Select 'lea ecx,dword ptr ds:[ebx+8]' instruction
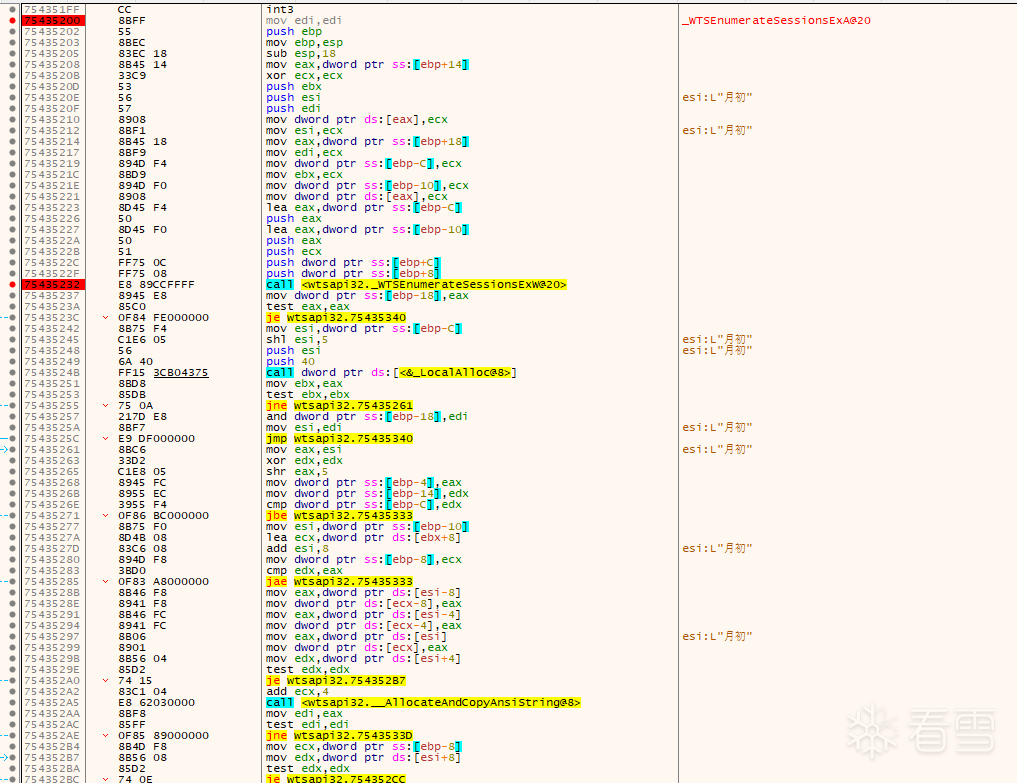 pyautogui.click(x=363, y=538)
